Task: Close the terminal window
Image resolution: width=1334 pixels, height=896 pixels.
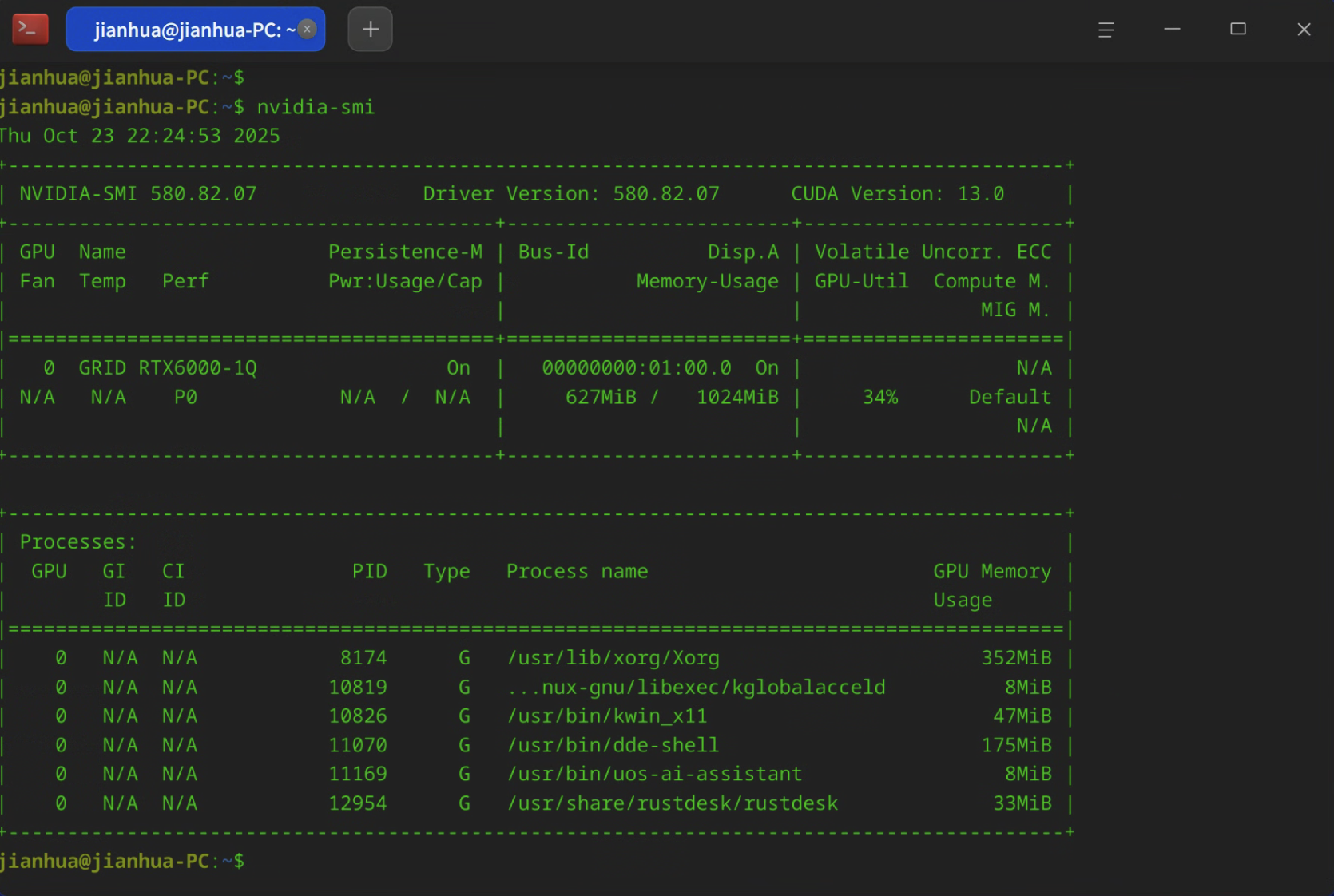Action: [1304, 30]
